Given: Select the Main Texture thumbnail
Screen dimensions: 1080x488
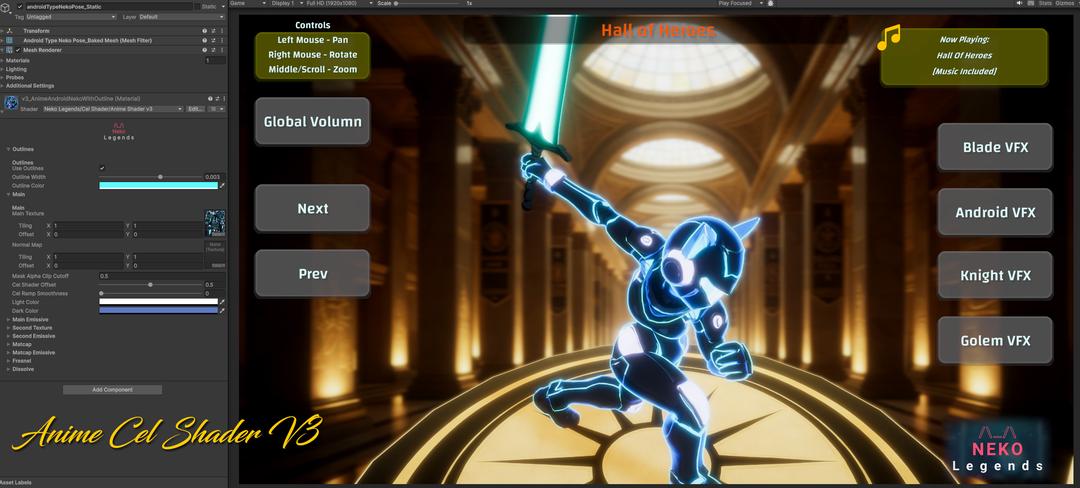Looking at the screenshot, I should (214, 222).
